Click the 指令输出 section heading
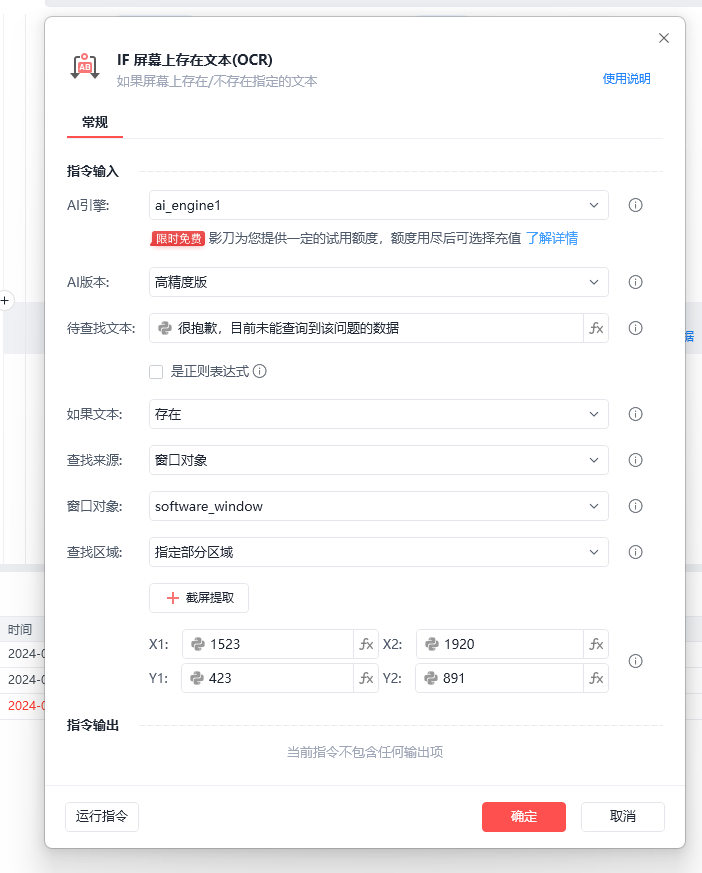Screen dimensions: 702x873 (93, 725)
